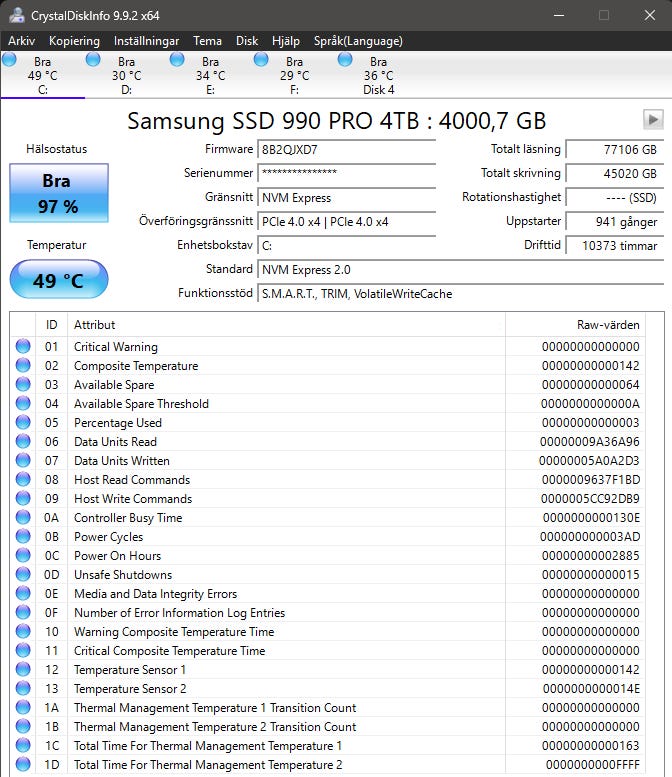Click status orb beside Unsafe Shutdowns attribute

click(23, 574)
